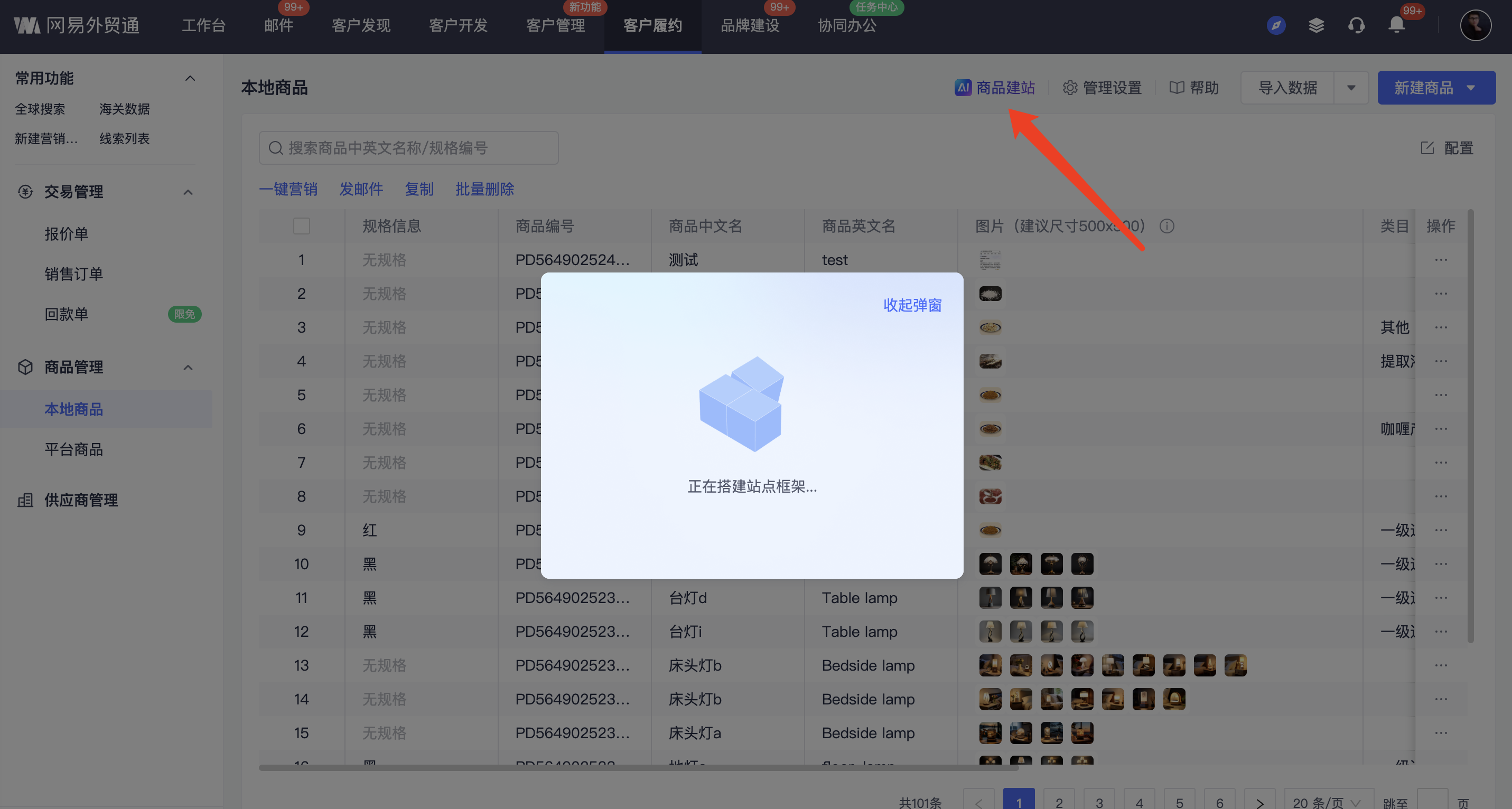Open the 导入数据 dropdown arrow
The image size is (1512, 809).
[1351, 88]
